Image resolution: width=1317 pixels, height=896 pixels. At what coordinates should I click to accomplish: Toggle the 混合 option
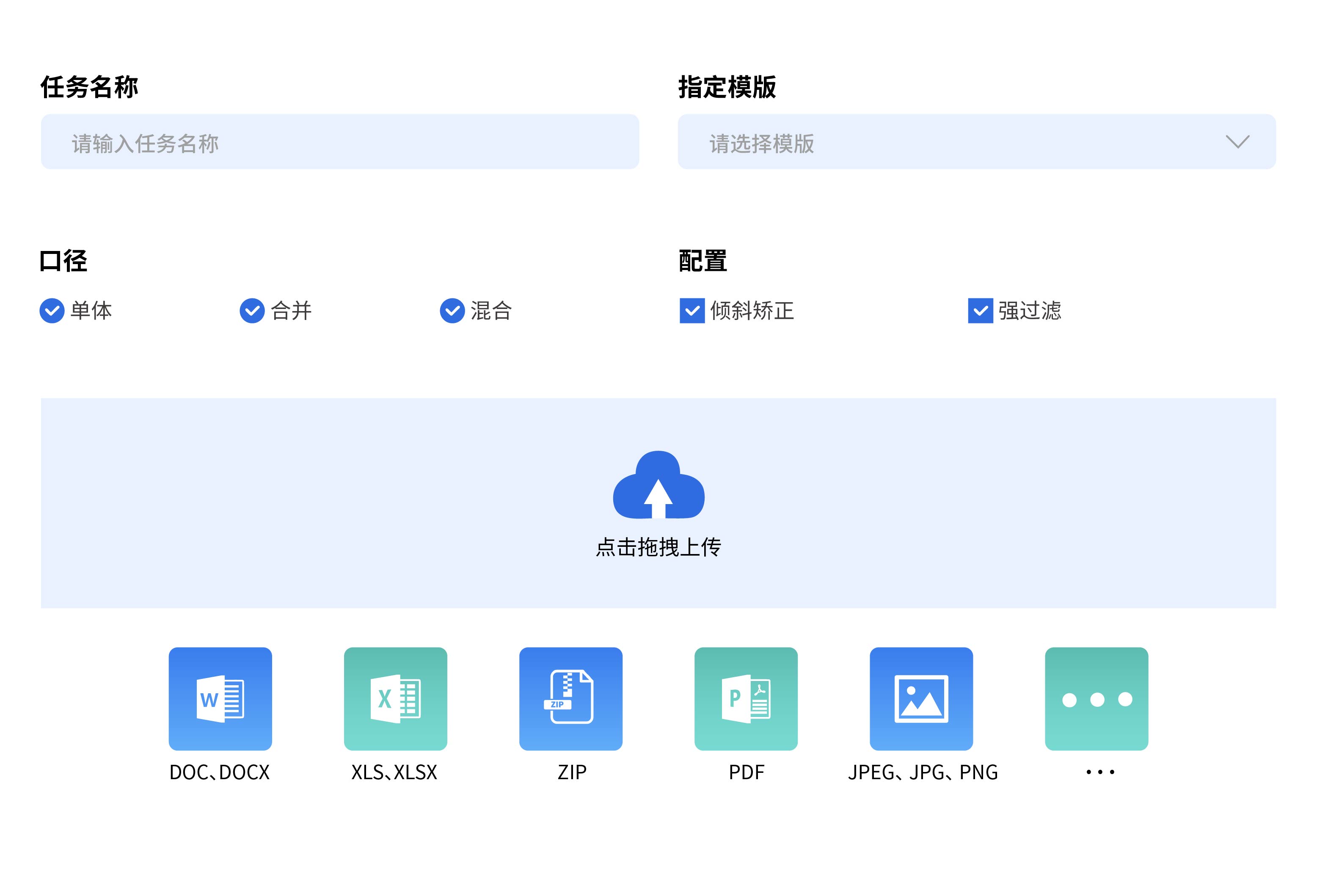pyautogui.click(x=452, y=311)
